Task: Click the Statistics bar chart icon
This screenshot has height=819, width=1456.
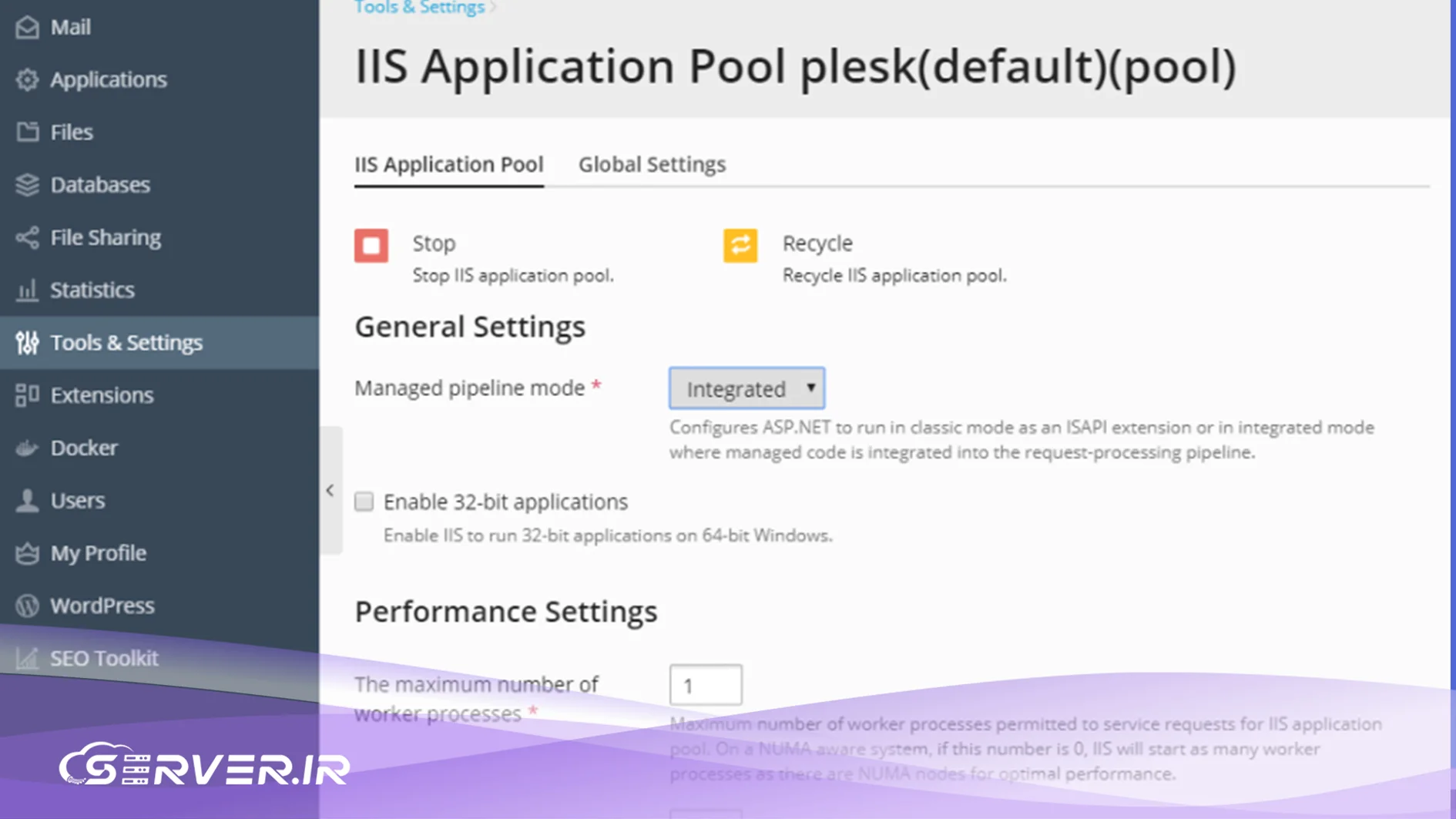Action: (27, 290)
